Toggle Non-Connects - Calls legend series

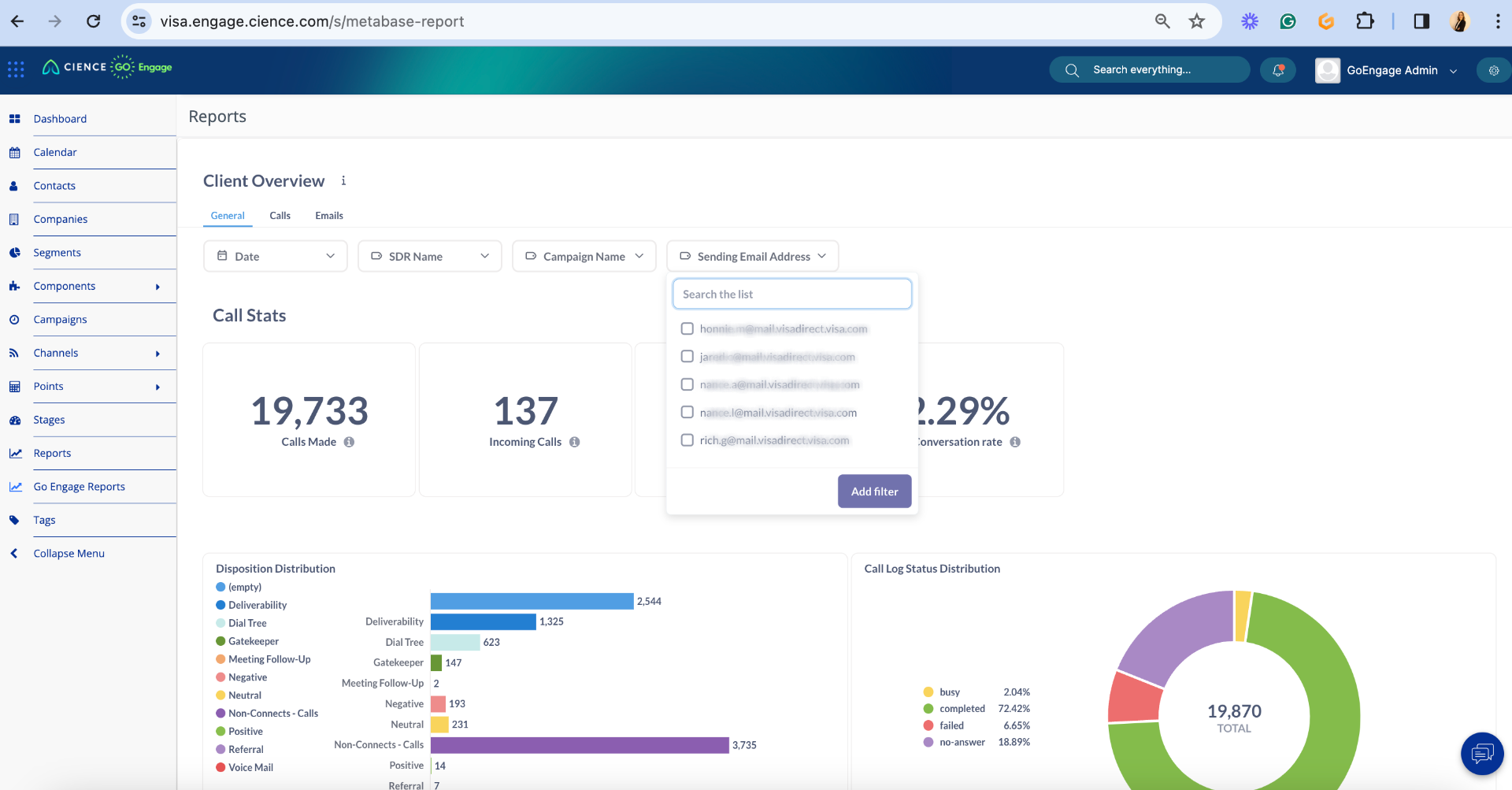click(267, 714)
